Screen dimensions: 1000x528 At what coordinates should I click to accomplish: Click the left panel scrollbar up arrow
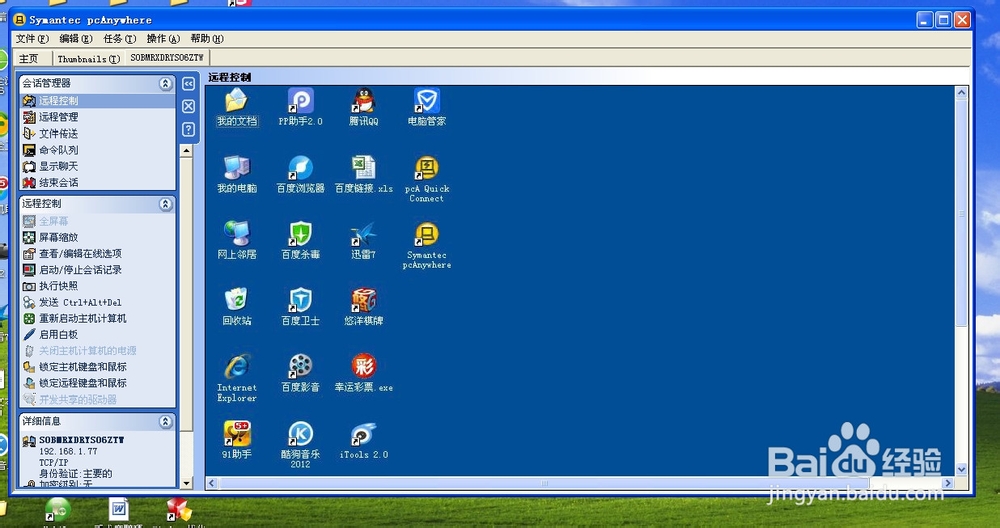(x=186, y=151)
